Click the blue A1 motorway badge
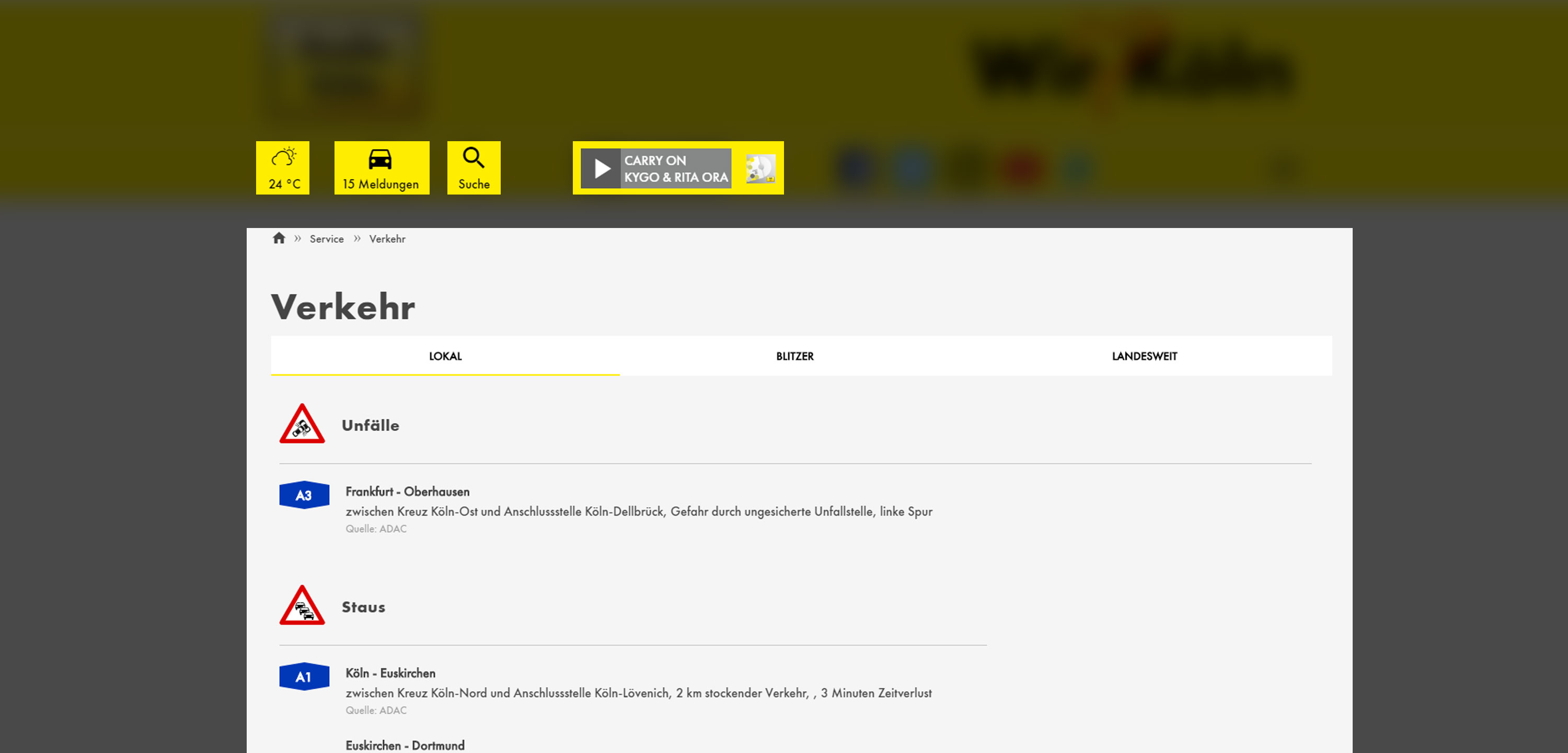Viewport: 1568px width, 753px height. pos(304,676)
